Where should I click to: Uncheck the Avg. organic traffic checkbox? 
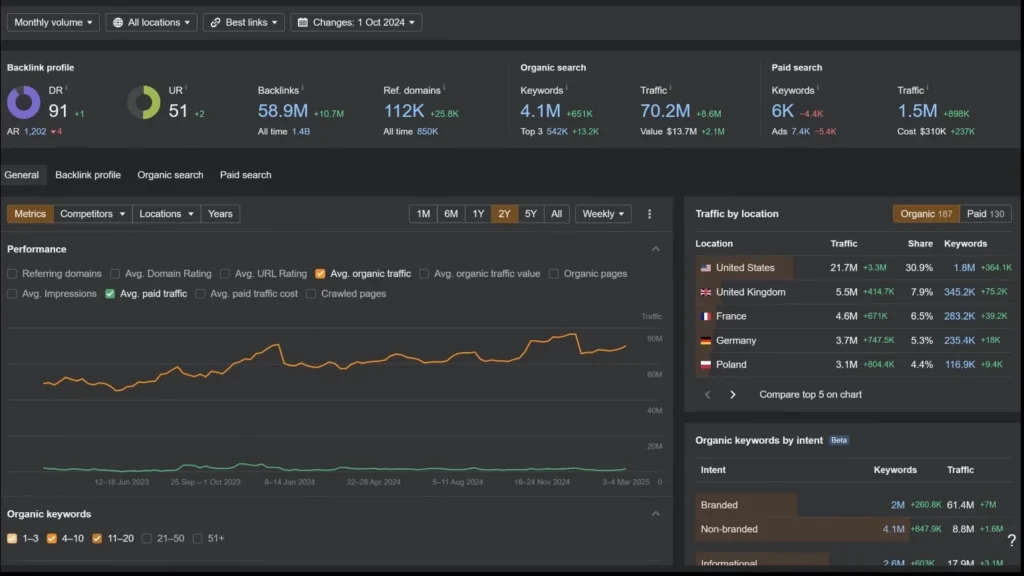tap(320, 274)
